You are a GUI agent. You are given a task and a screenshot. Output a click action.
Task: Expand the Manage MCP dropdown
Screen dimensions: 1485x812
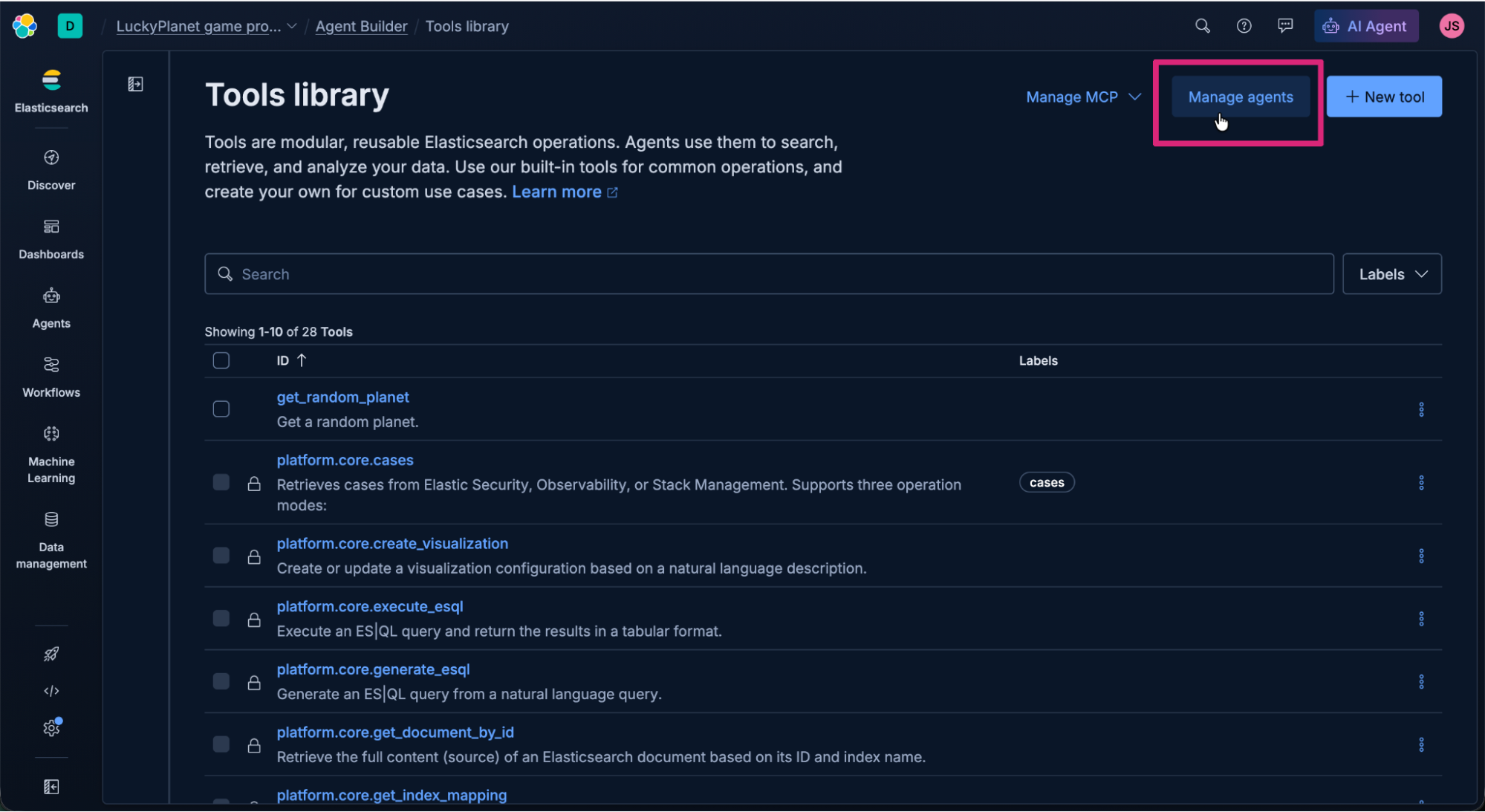[1083, 97]
